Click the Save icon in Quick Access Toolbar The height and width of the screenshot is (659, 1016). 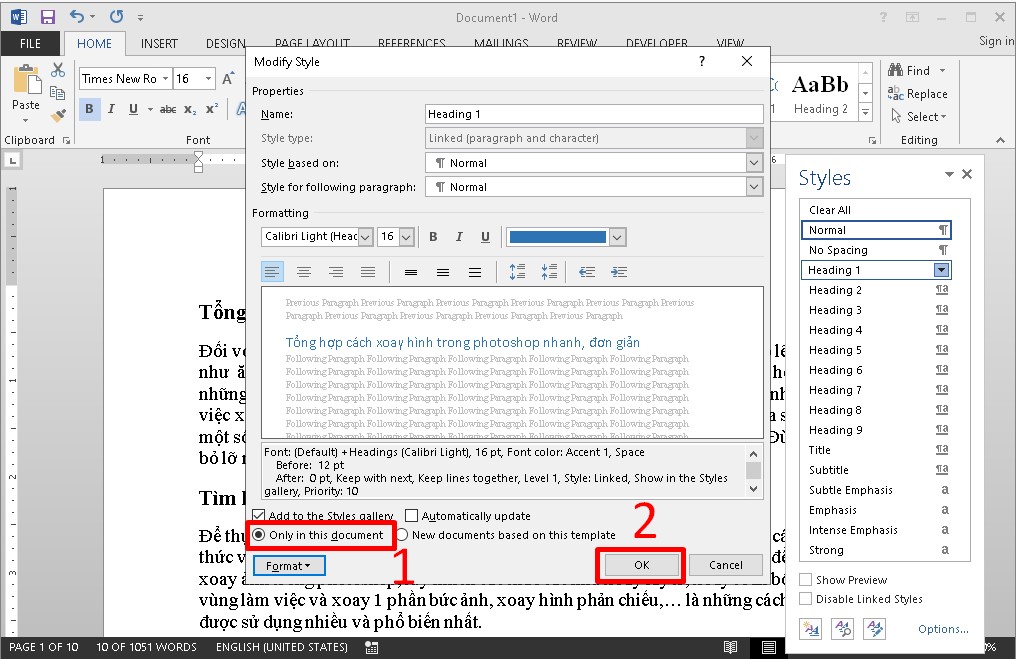pyautogui.click(x=47, y=17)
